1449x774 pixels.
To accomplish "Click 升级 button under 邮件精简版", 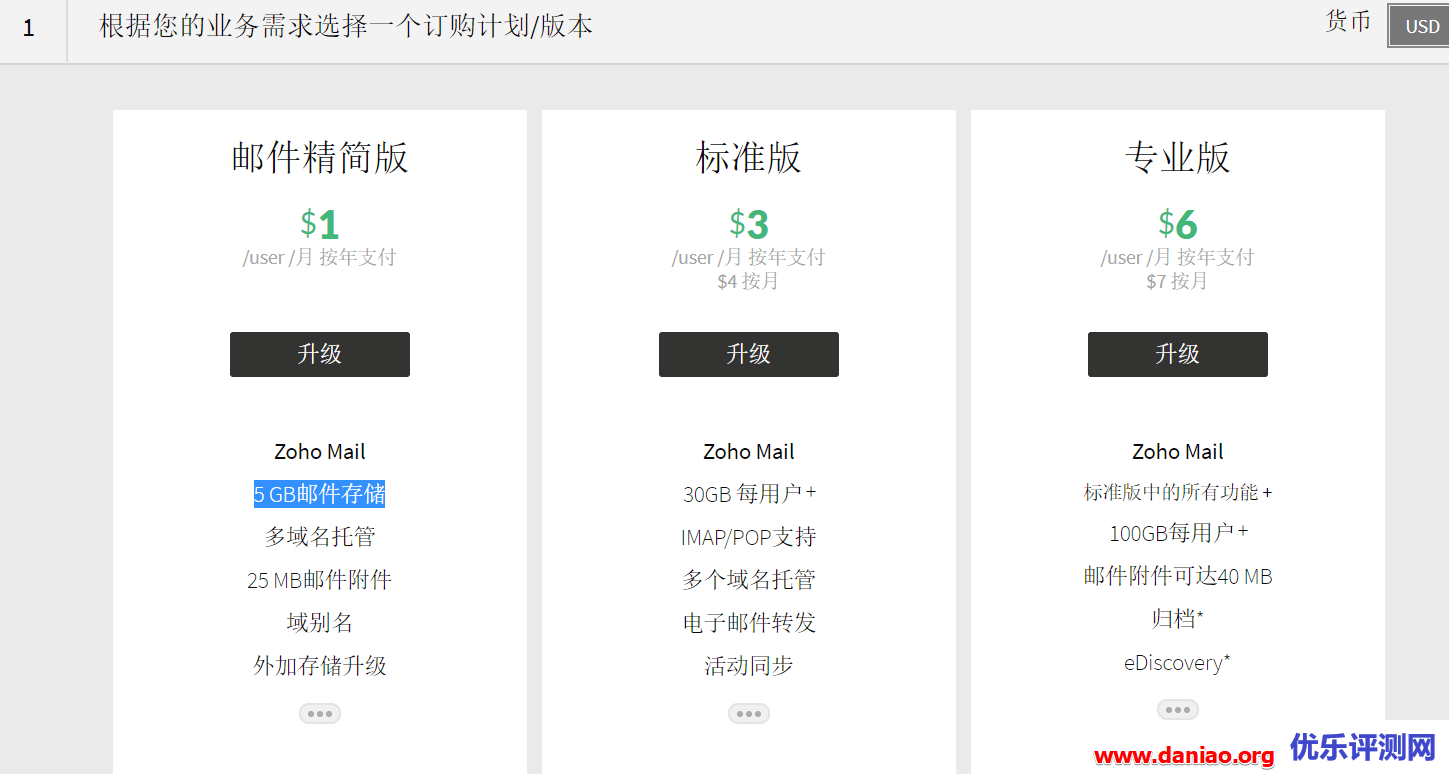I will [319, 354].
